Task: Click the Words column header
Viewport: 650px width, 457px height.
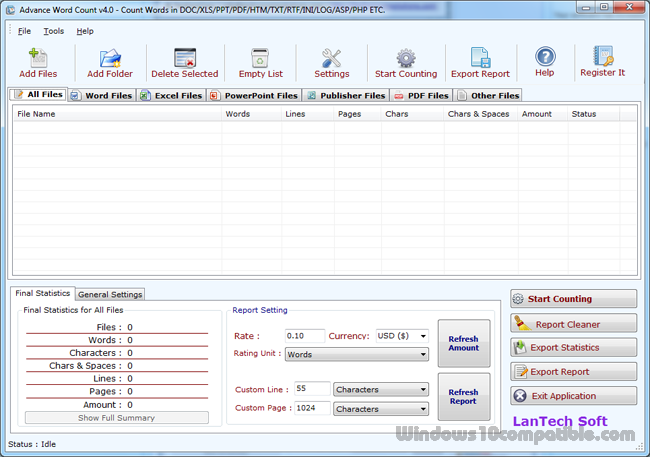Action: pos(251,114)
